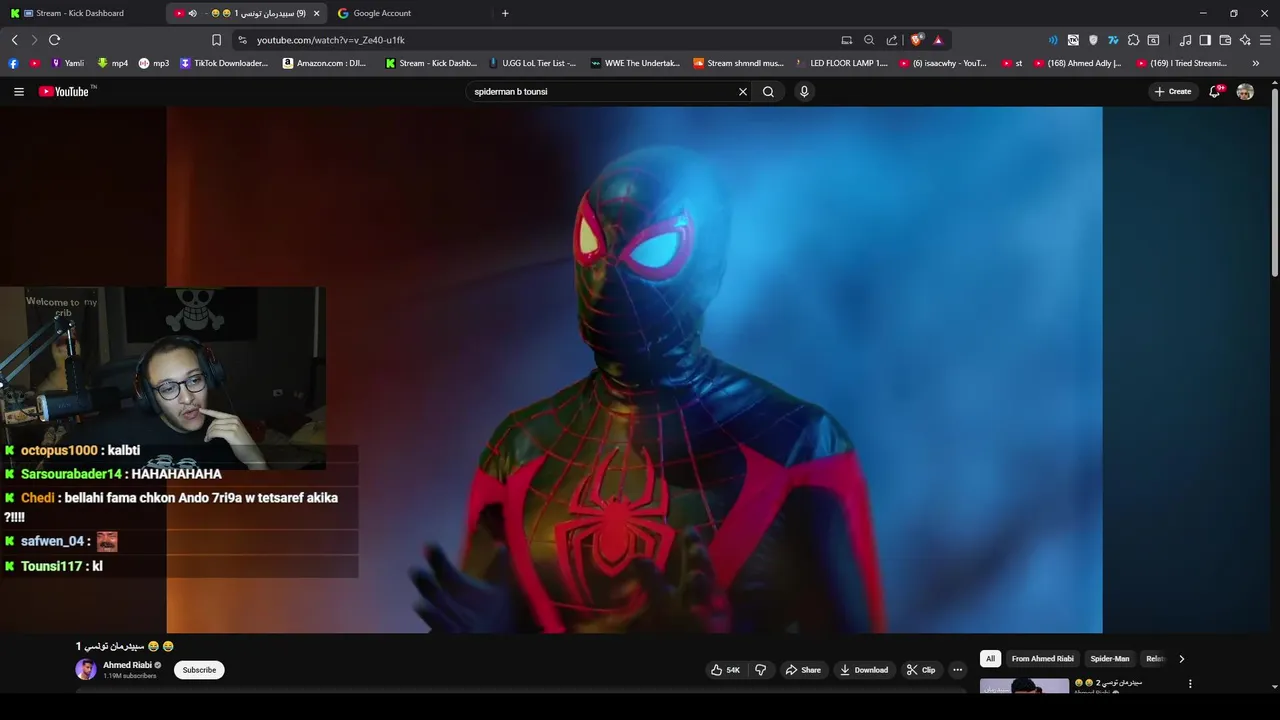
Task: Open TikTok Downloader bookmark
Action: 224,63
